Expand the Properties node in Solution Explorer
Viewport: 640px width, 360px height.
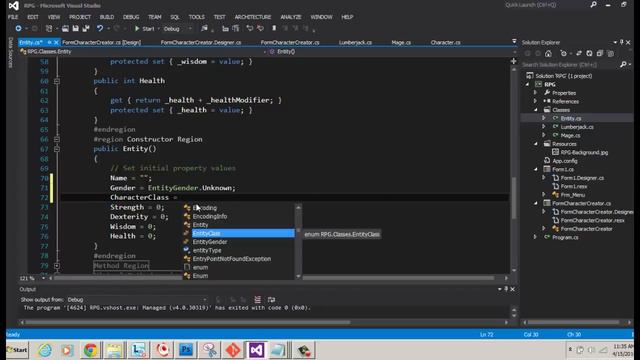[x=536, y=93]
